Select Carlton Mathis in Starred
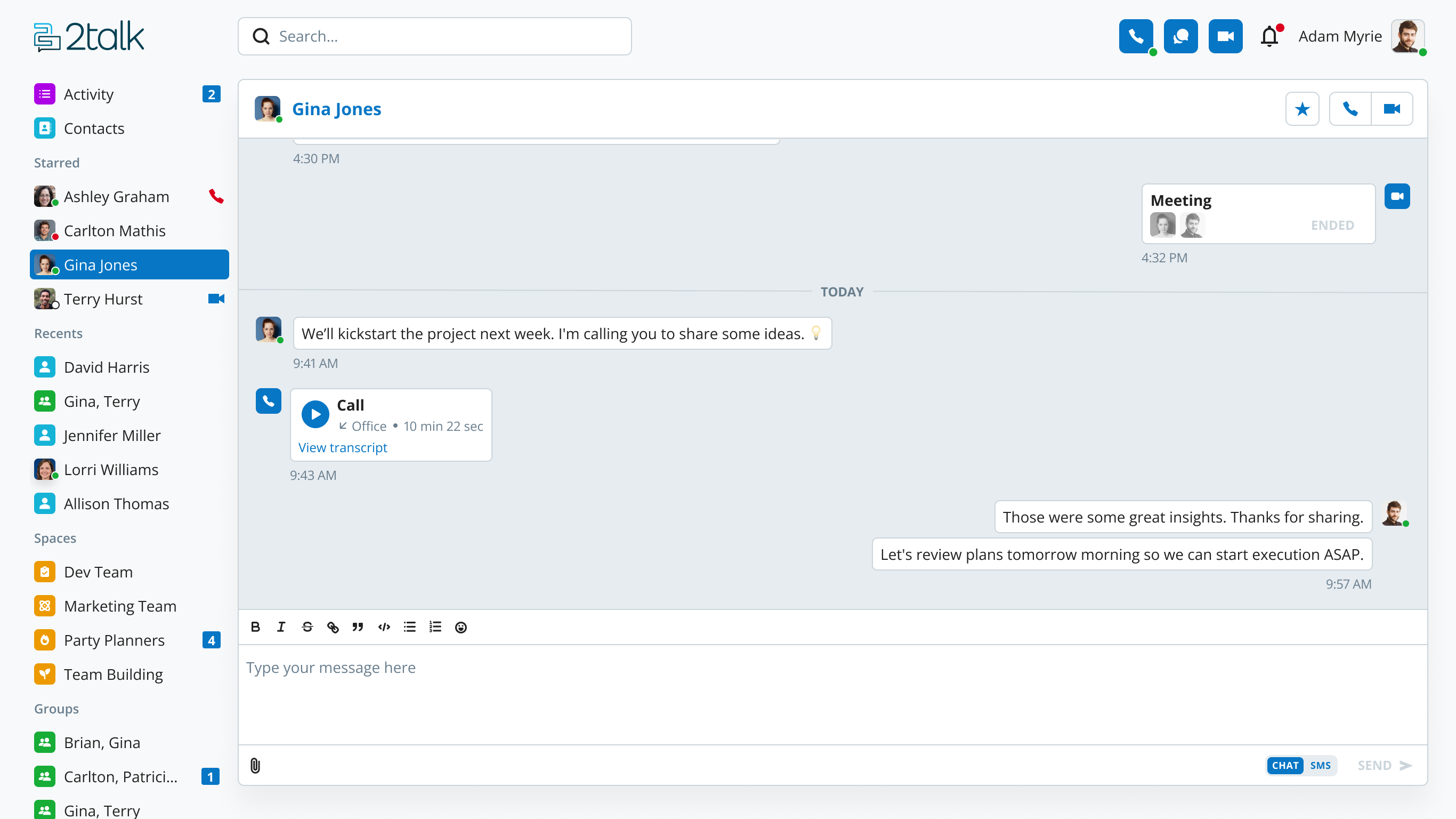The width and height of the screenshot is (1456, 819). click(129, 230)
